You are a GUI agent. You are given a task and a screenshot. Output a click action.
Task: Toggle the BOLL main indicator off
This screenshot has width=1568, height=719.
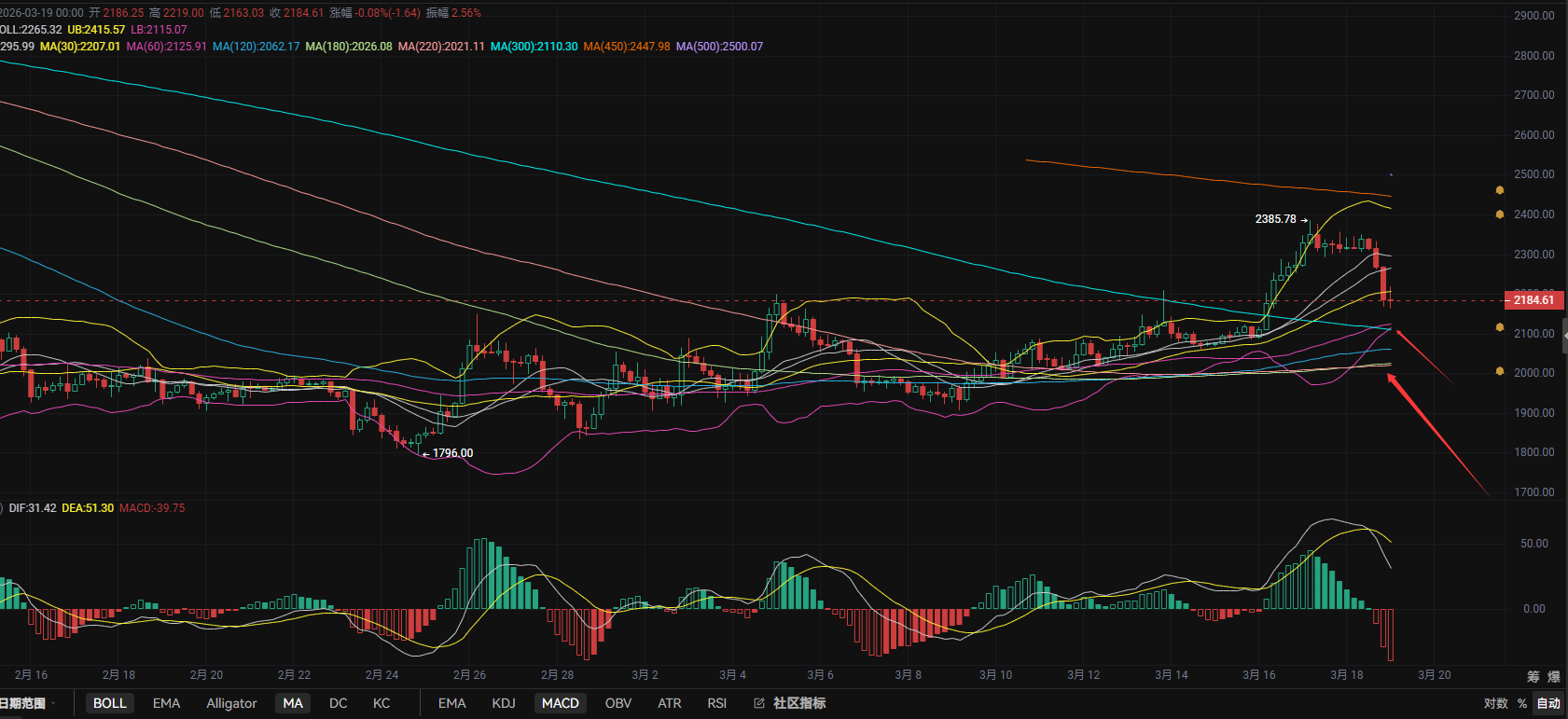(x=109, y=703)
